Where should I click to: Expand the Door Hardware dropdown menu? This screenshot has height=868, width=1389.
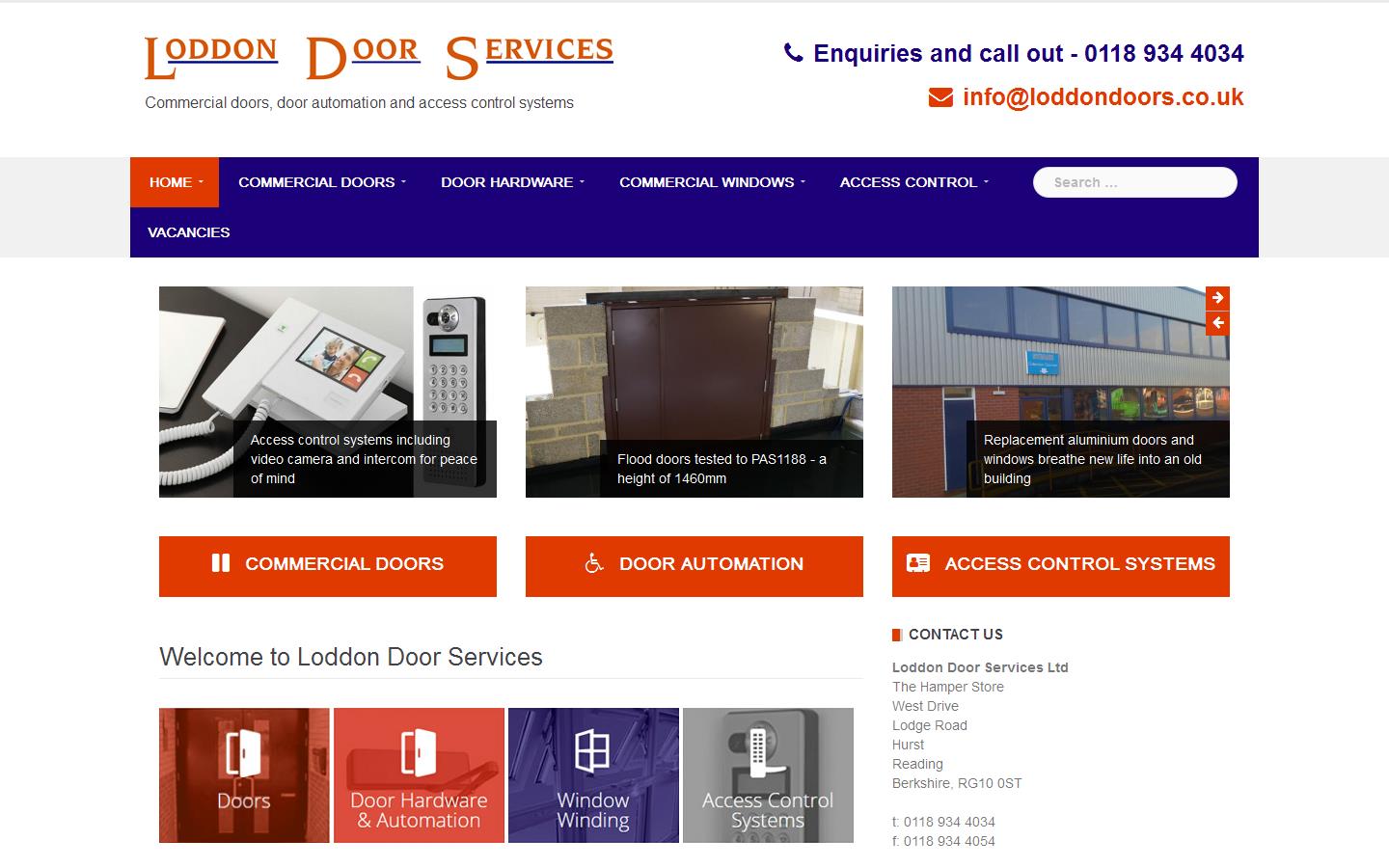[512, 182]
